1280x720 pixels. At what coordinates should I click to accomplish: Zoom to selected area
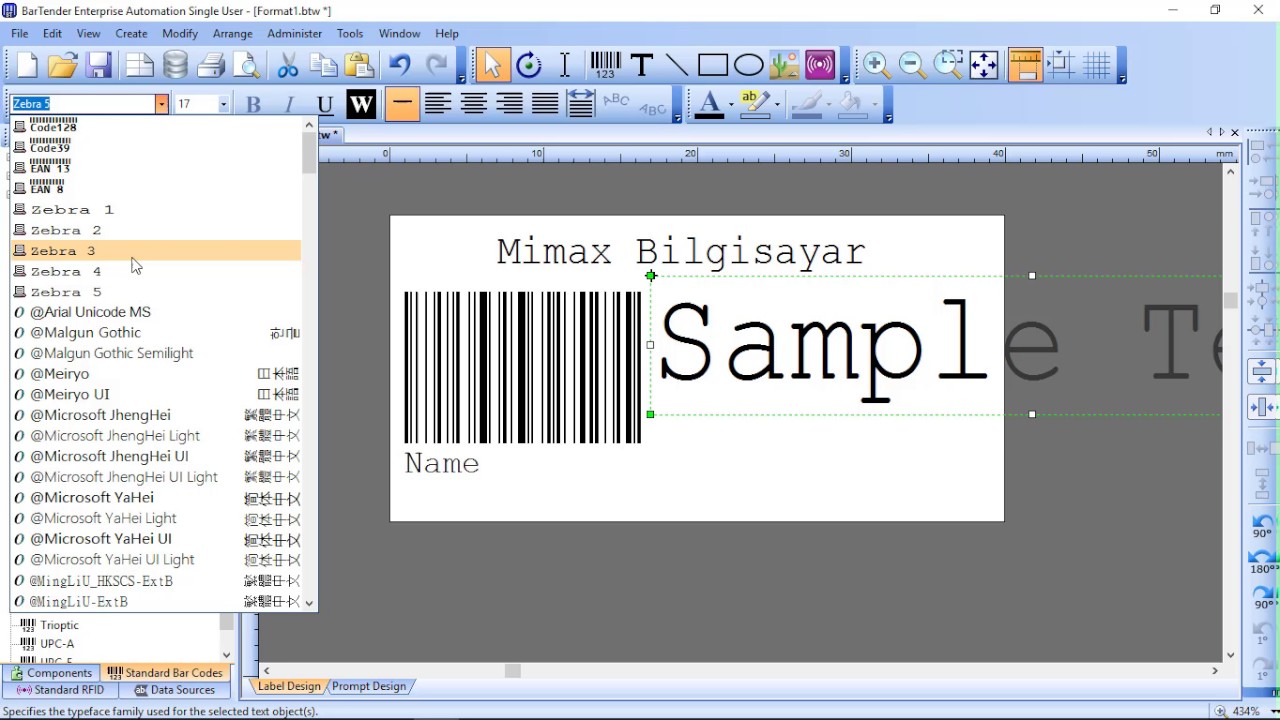pos(948,66)
